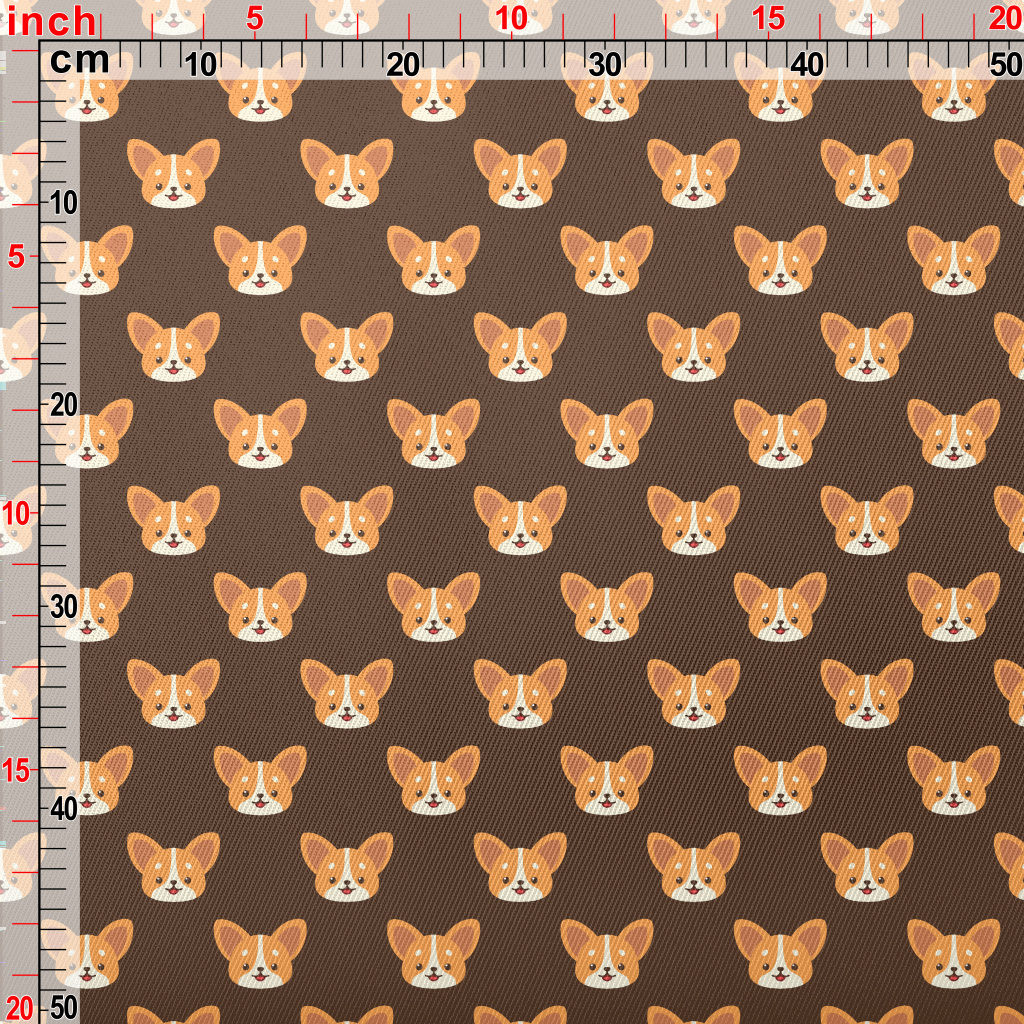The image size is (1024, 1024).
Task: Select black 40 on vertical cm ruler
Action: coord(64,810)
